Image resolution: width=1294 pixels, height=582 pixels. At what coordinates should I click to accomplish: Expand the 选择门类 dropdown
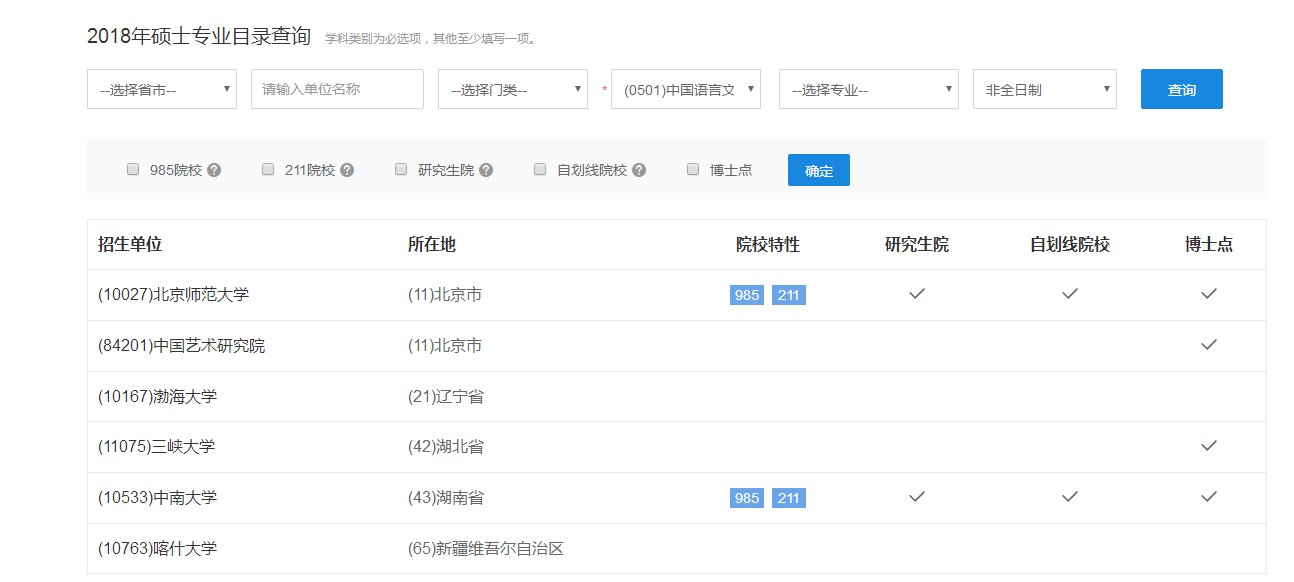[x=512, y=89]
